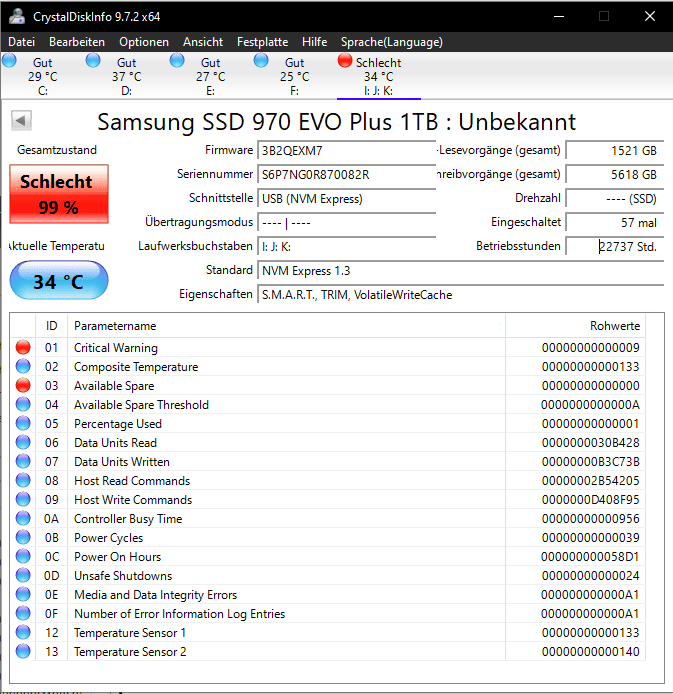The width and height of the screenshot is (673, 694).
Task: Click the Seriennummer field S6P7NG0R870082R
Action: click(346, 174)
